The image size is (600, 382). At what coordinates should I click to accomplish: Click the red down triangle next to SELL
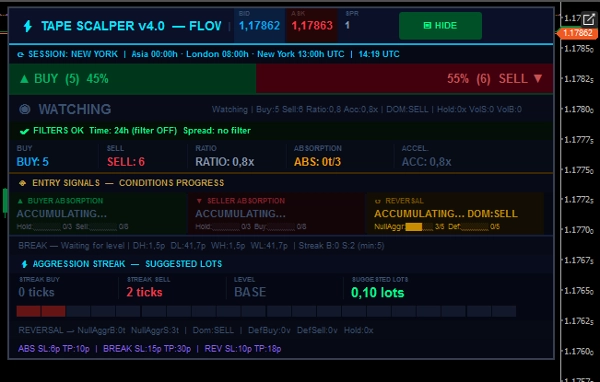coord(538,78)
